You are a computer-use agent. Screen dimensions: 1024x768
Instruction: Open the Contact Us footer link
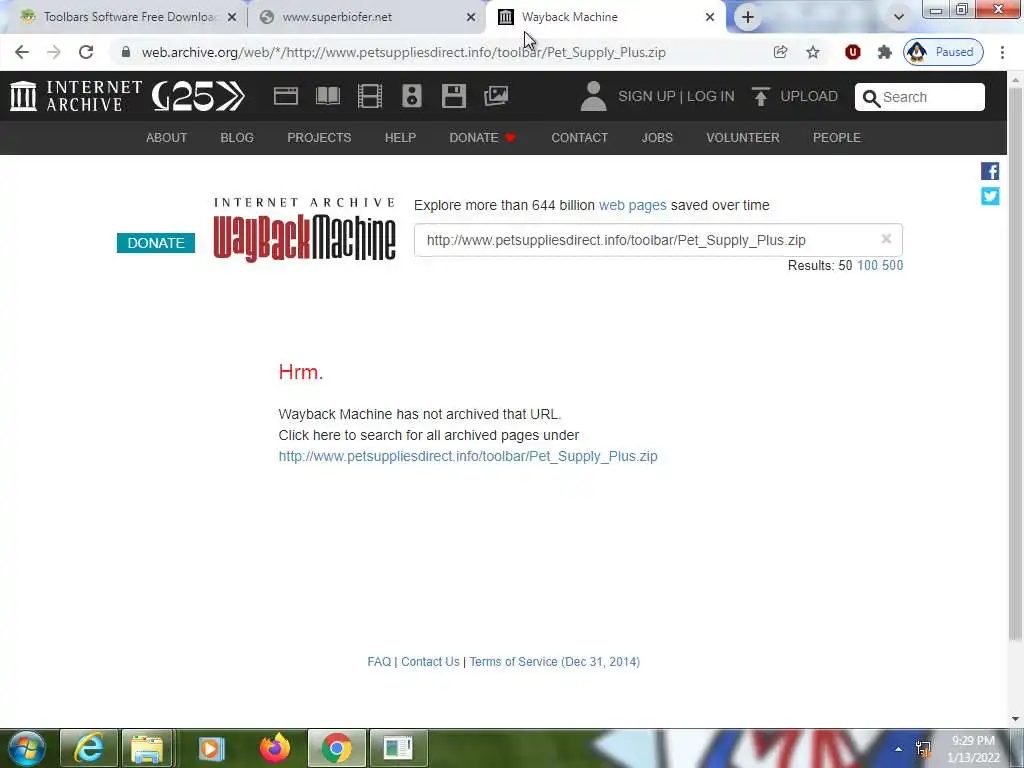click(x=430, y=662)
